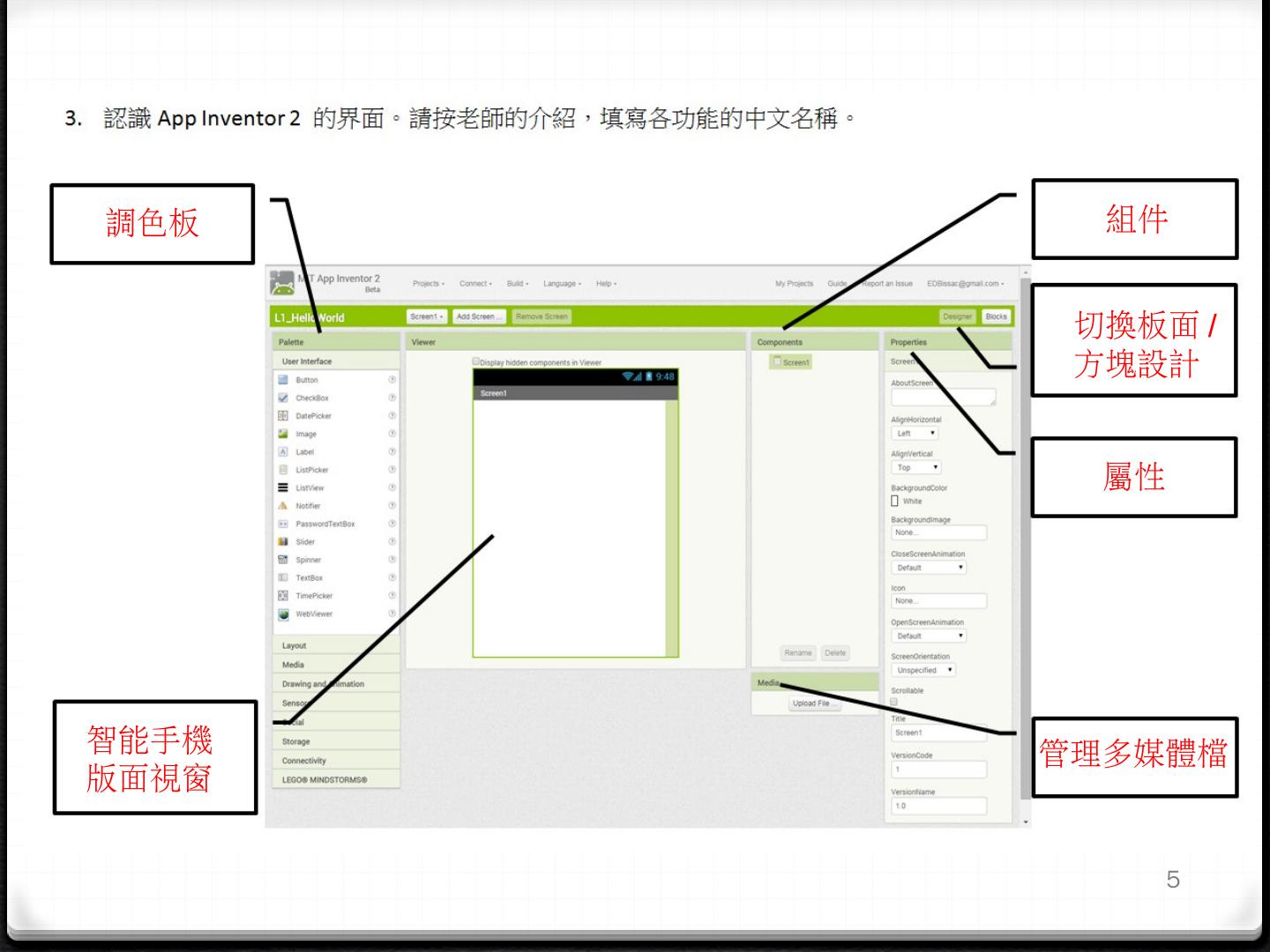Choose the ListView component icon

click(283, 487)
